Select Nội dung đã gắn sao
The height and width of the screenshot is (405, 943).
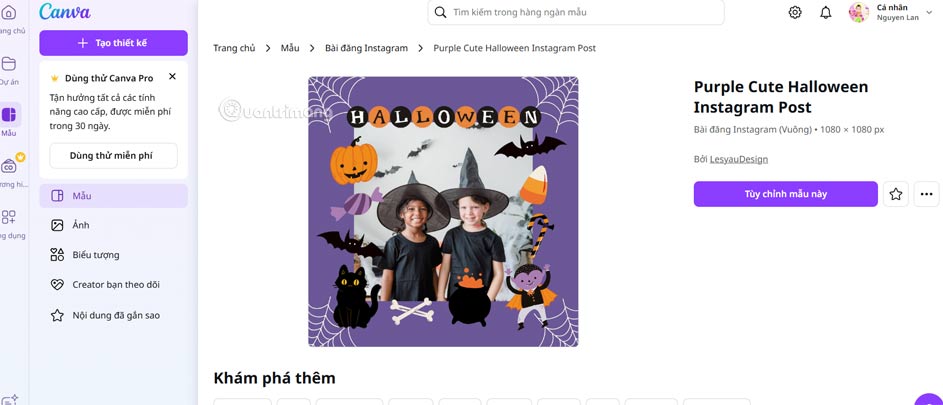[114, 315]
